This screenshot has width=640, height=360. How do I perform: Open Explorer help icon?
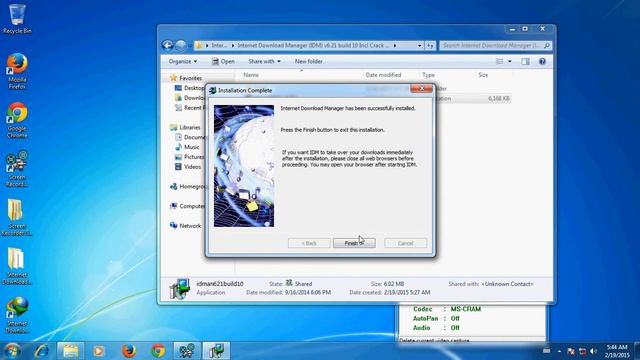click(x=542, y=61)
